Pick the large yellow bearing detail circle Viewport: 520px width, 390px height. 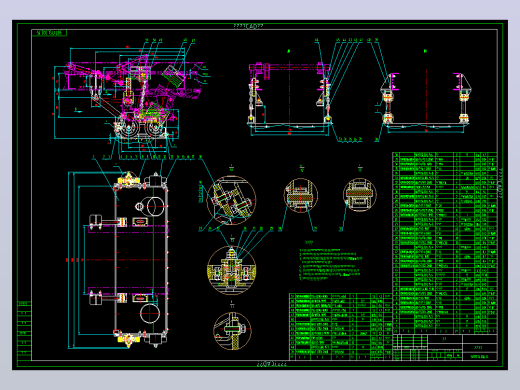pos(232,270)
